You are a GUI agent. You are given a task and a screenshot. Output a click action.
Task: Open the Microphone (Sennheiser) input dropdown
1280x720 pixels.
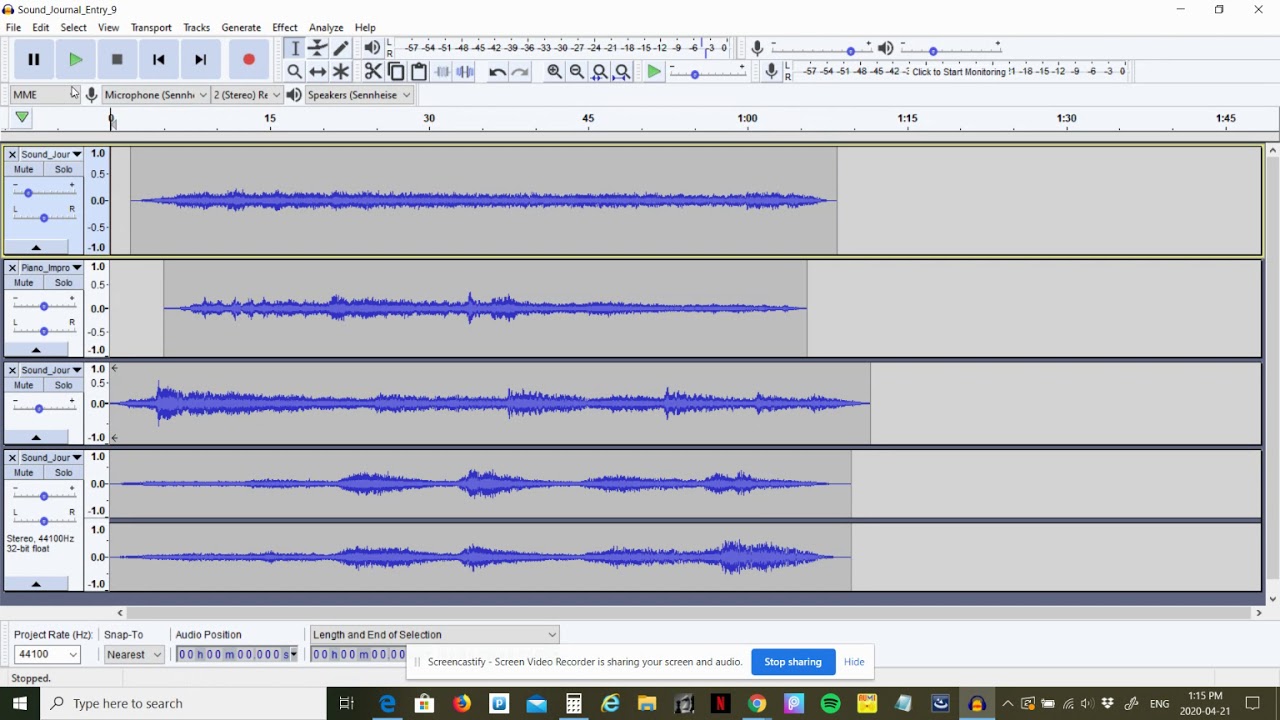[155, 95]
